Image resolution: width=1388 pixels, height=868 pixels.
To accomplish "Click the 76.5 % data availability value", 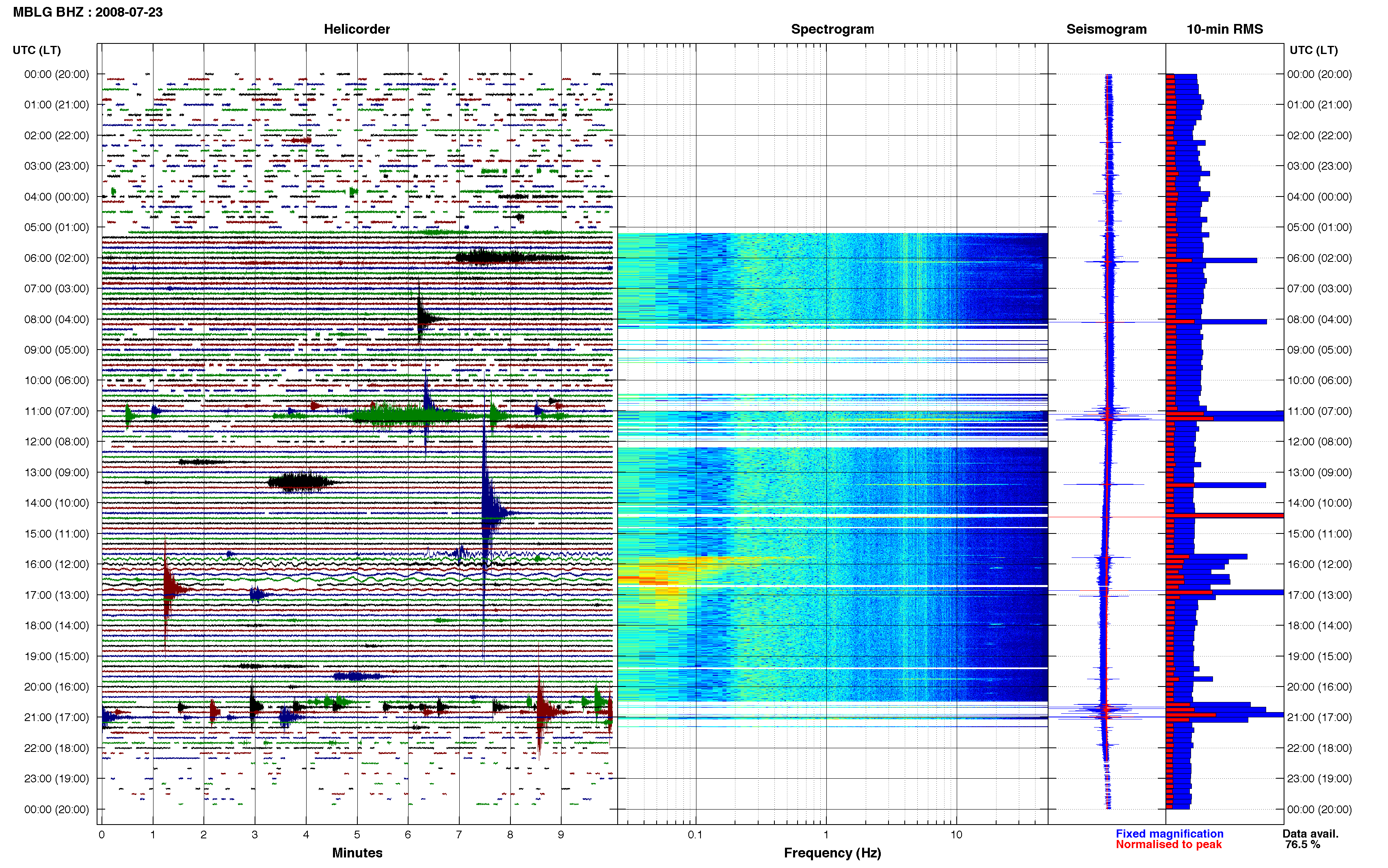I will point(1302,844).
